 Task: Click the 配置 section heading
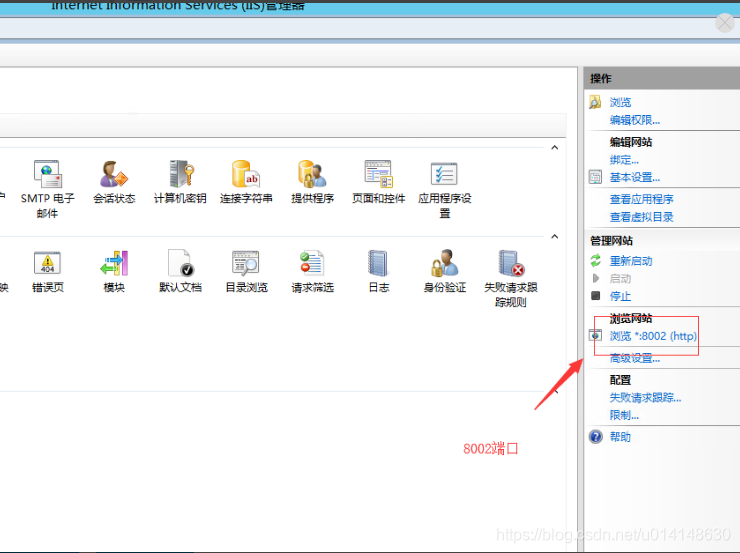tap(620, 380)
